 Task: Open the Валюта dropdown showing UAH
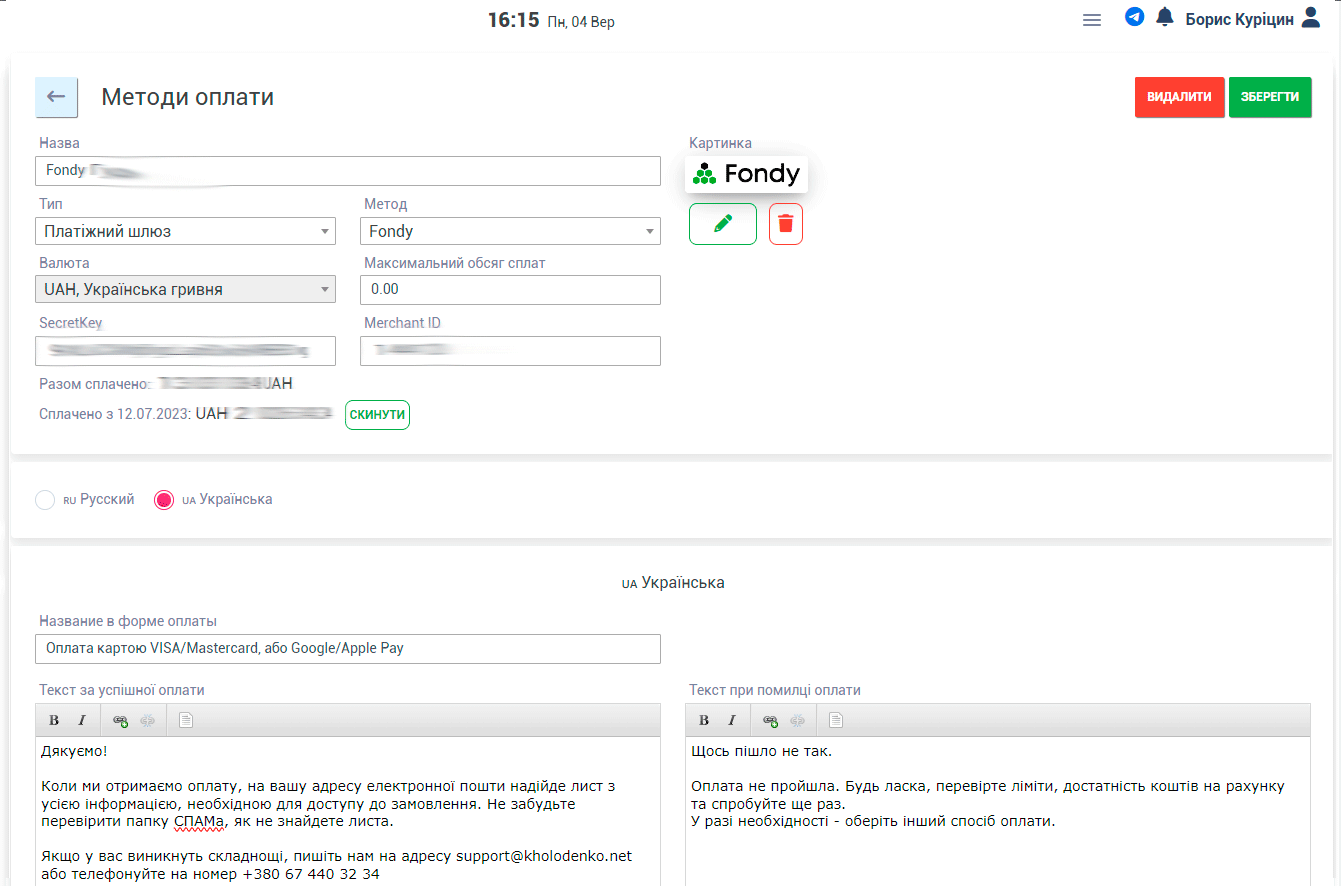[x=185, y=290]
